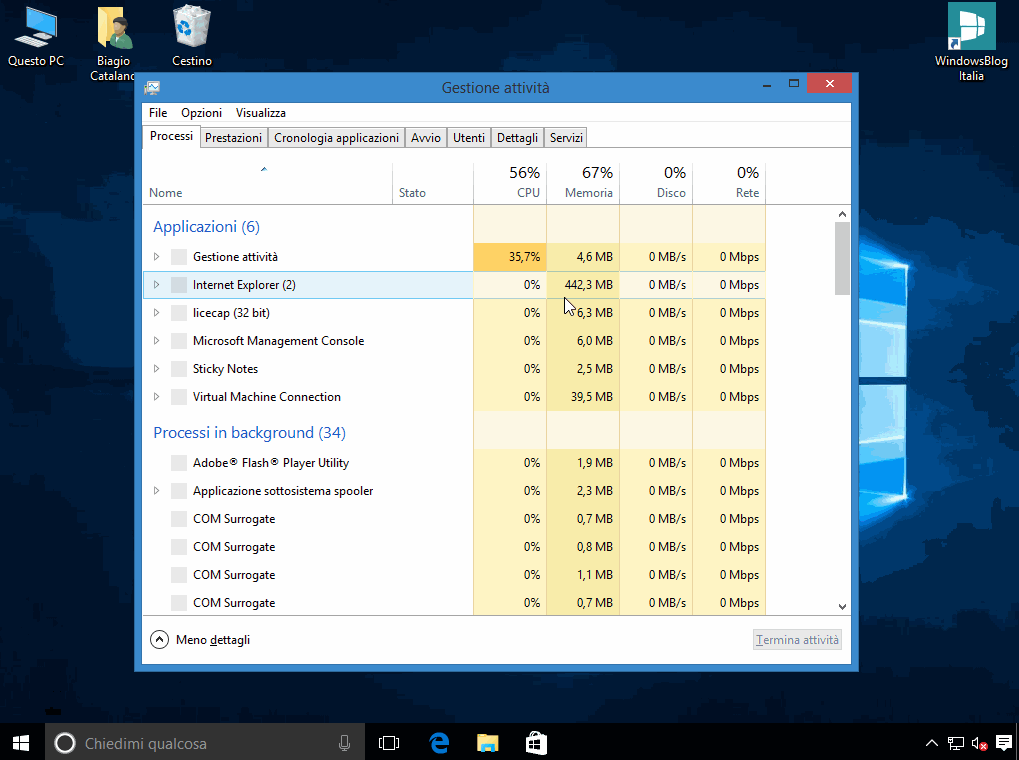Select the 35,7% CPU cell
This screenshot has height=760, width=1019.
click(510, 257)
